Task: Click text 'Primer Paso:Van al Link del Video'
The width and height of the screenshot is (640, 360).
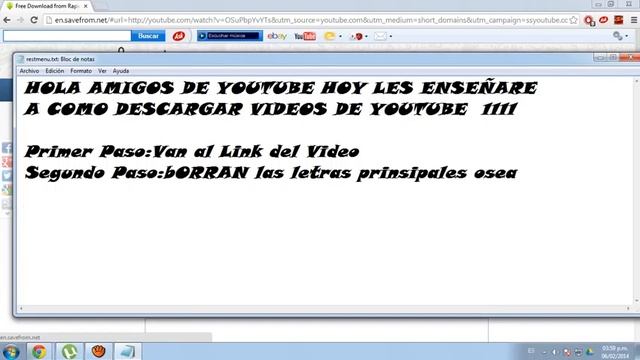Action: 191,151
